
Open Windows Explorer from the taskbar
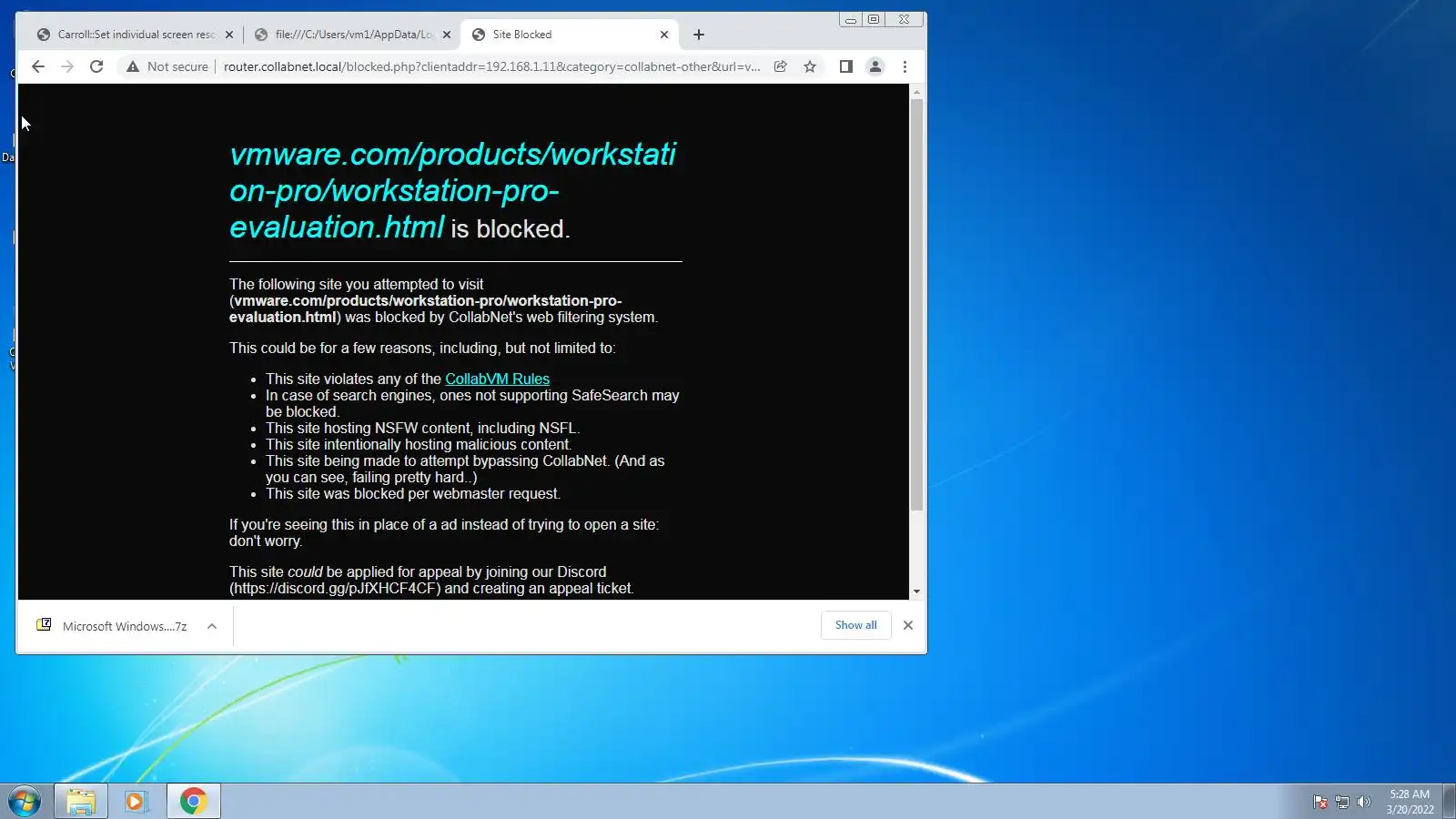tap(81, 802)
